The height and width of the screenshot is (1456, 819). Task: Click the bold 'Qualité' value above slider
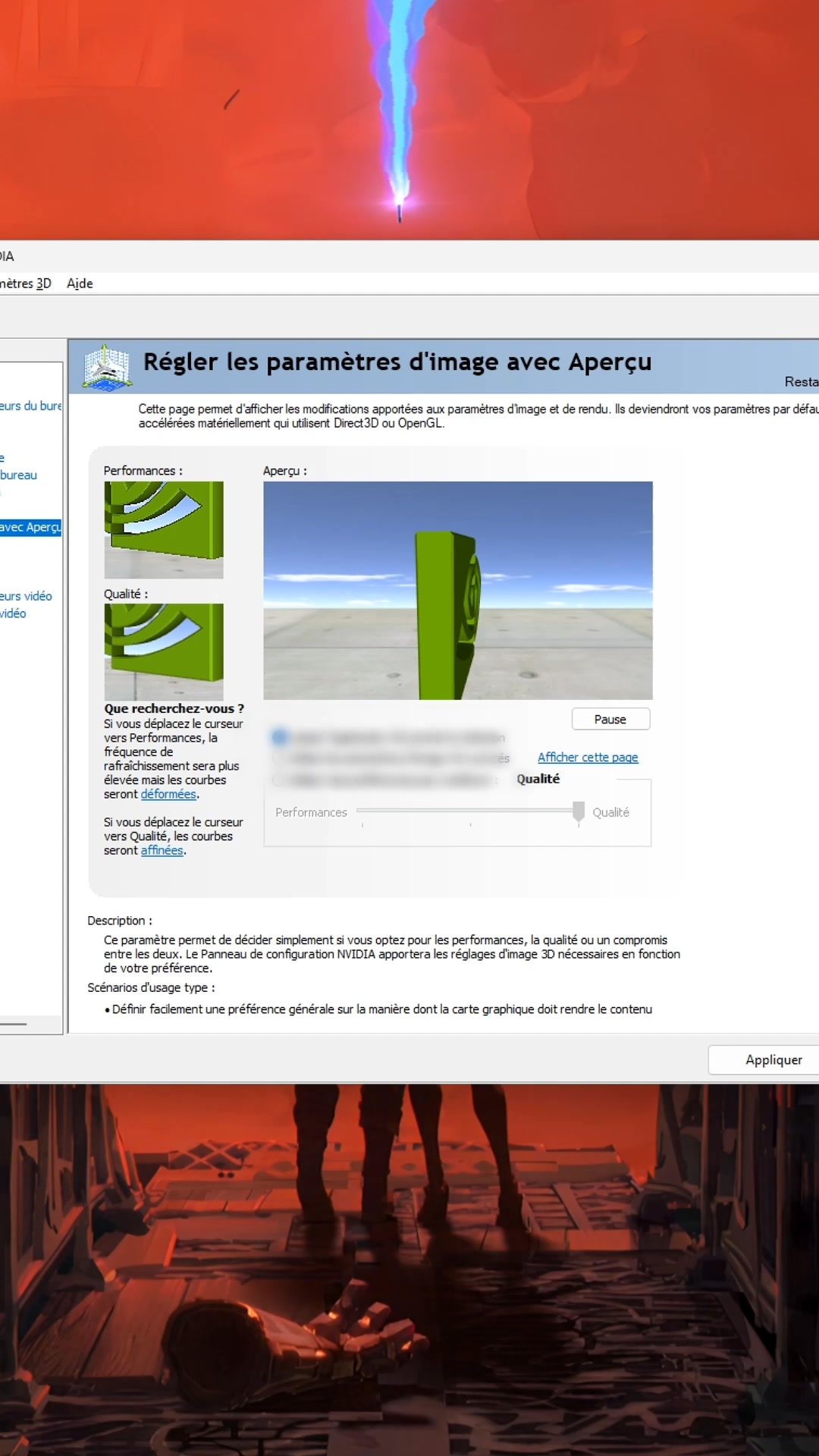538,779
